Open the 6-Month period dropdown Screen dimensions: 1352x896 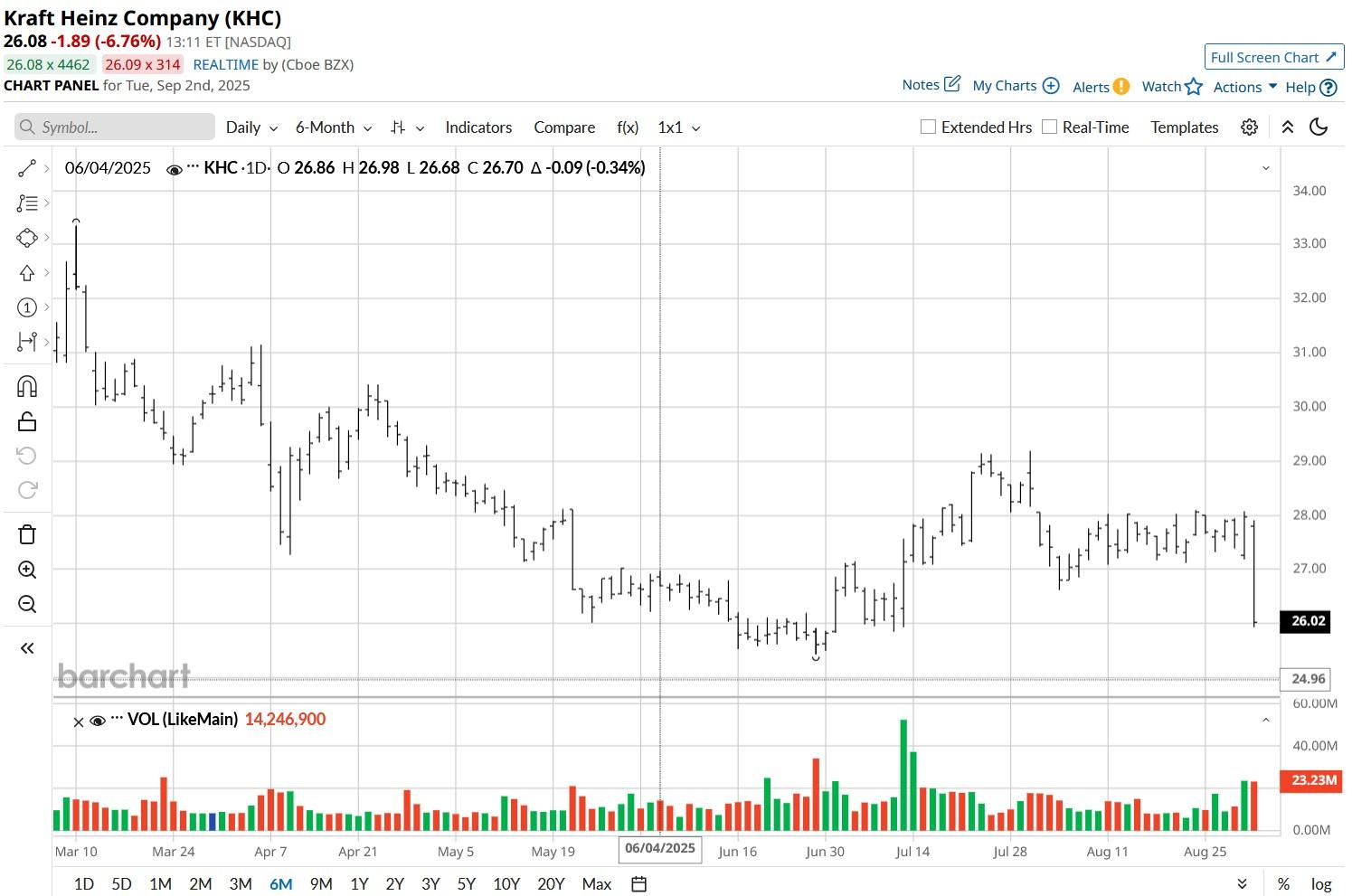tap(334, 127)
